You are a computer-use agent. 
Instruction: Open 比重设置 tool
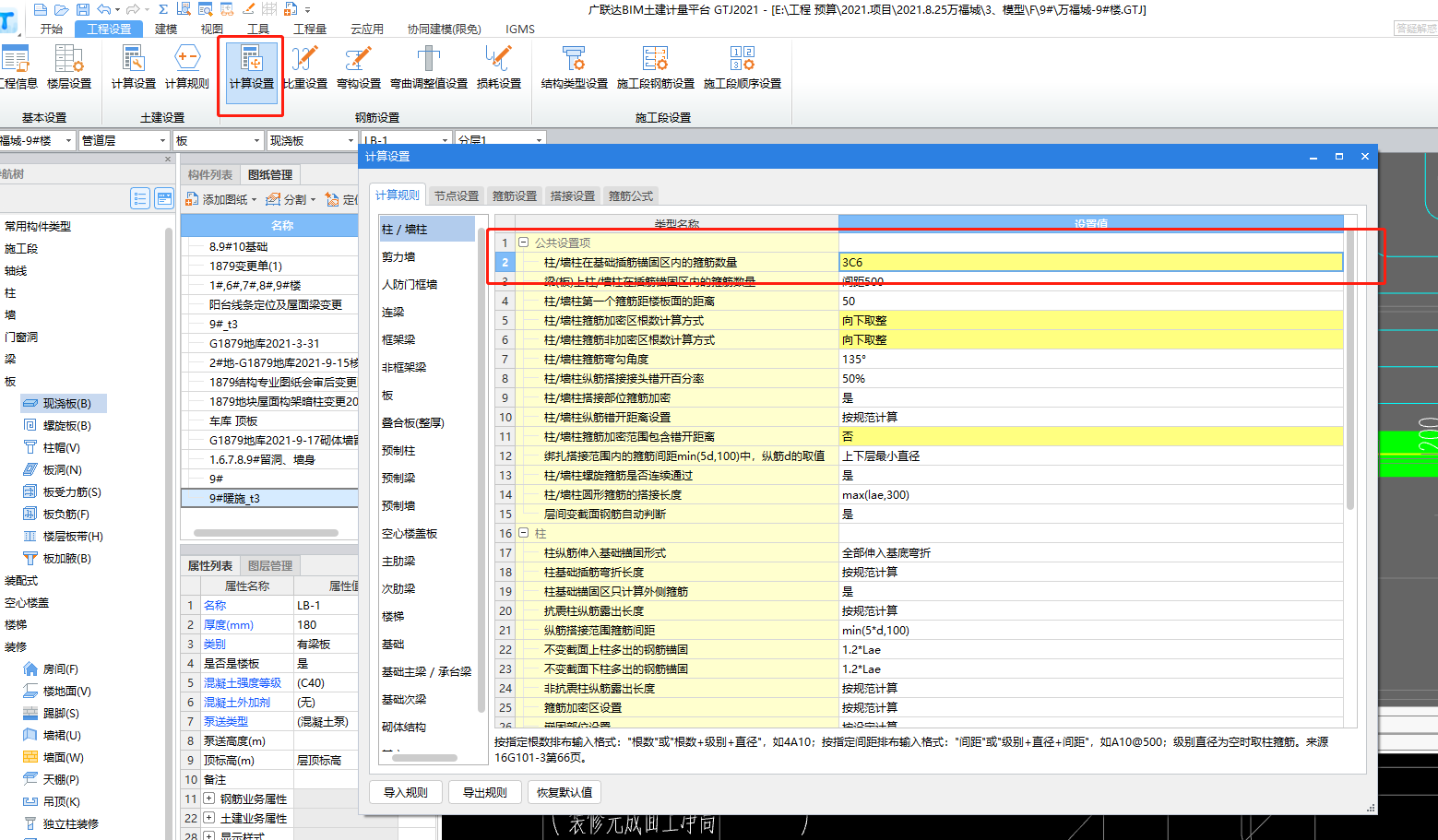click(x=305, y=67)
